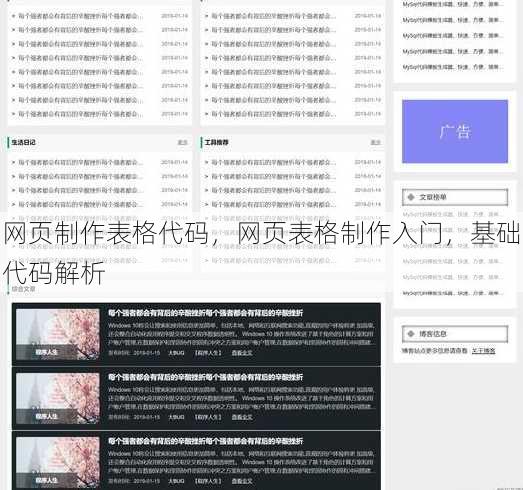This screenshot has height=490, width=523.
Task: Click 【程序人生】 tag in topmost article card
Action: [208, 353]
